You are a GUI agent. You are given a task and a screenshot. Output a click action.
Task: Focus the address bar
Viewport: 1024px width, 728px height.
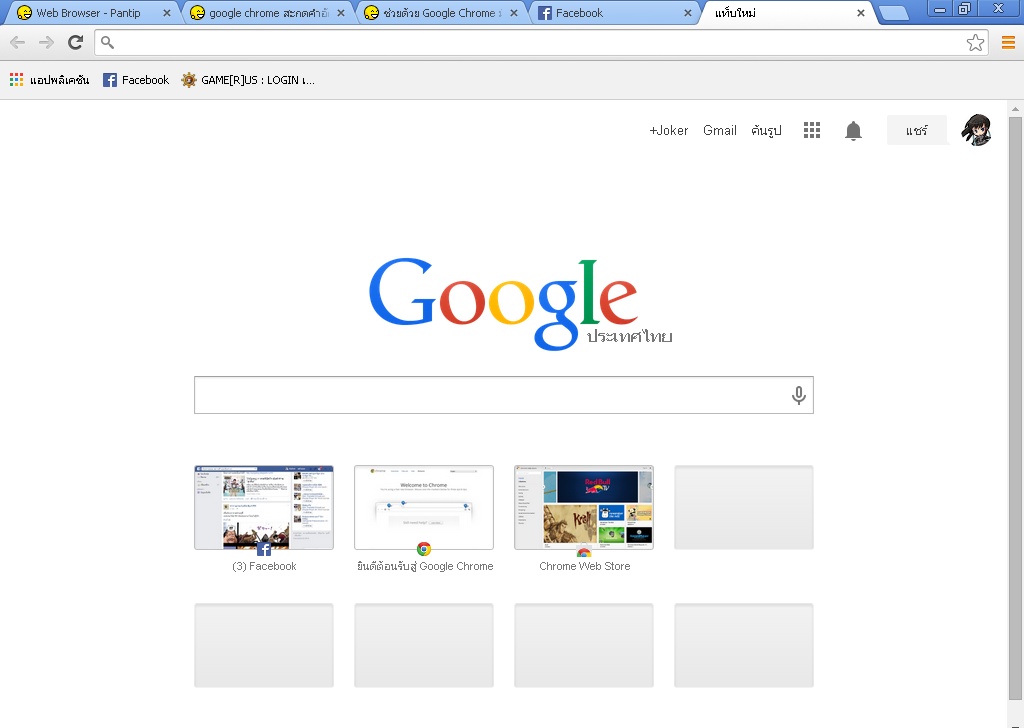click(x=539, y=43)
